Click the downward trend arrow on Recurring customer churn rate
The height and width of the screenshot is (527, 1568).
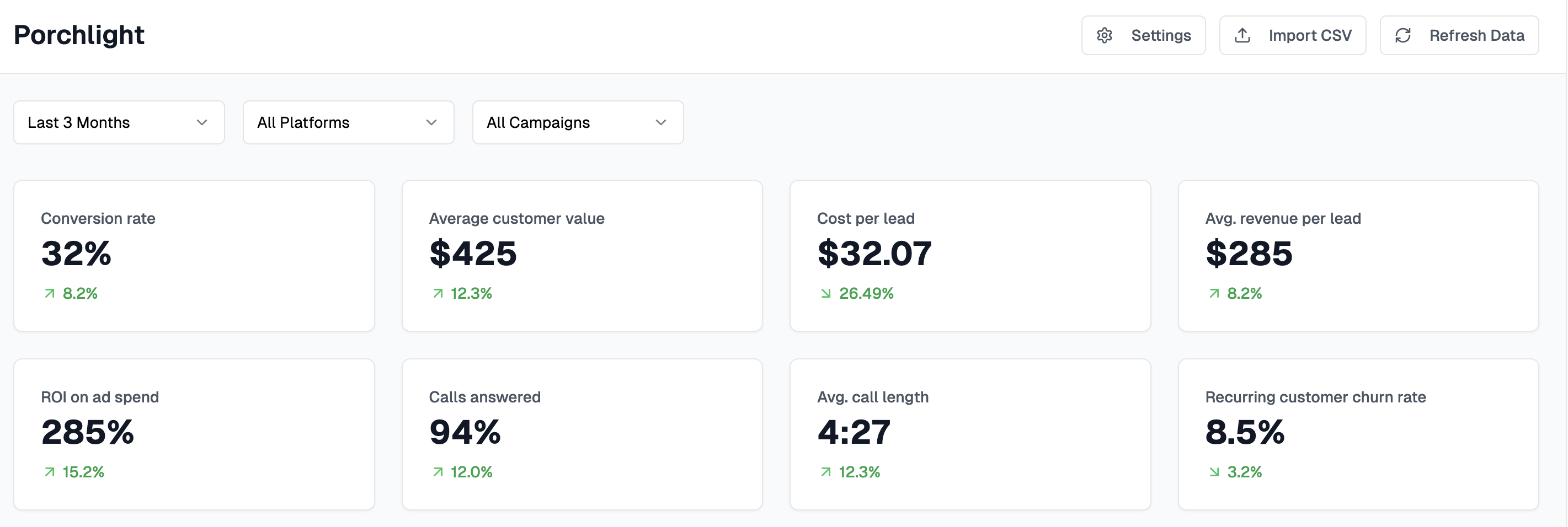1214,472
